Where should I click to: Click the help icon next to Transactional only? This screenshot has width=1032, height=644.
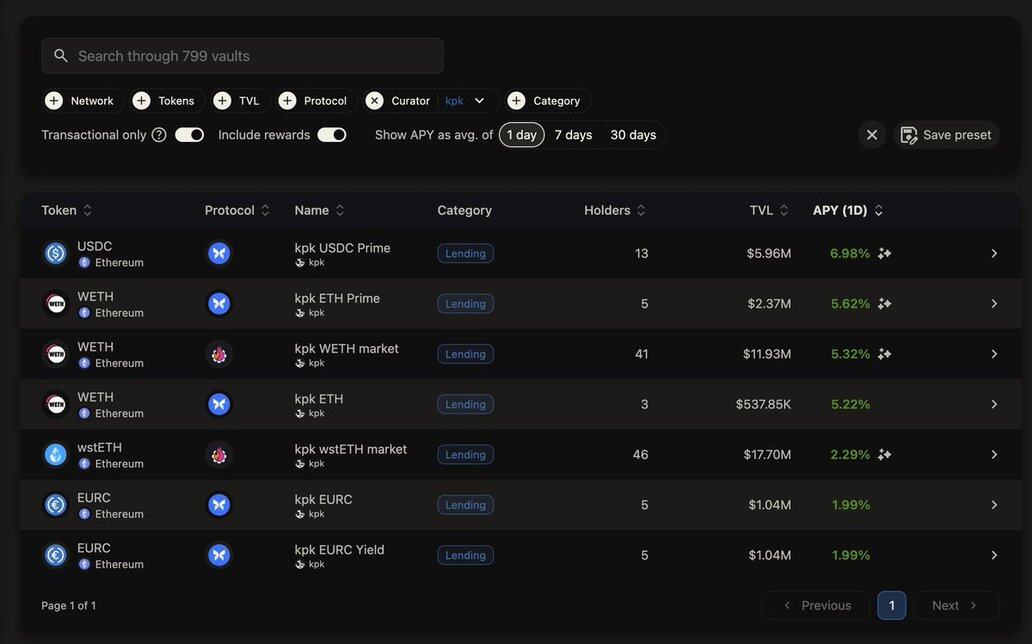point(159,135)
